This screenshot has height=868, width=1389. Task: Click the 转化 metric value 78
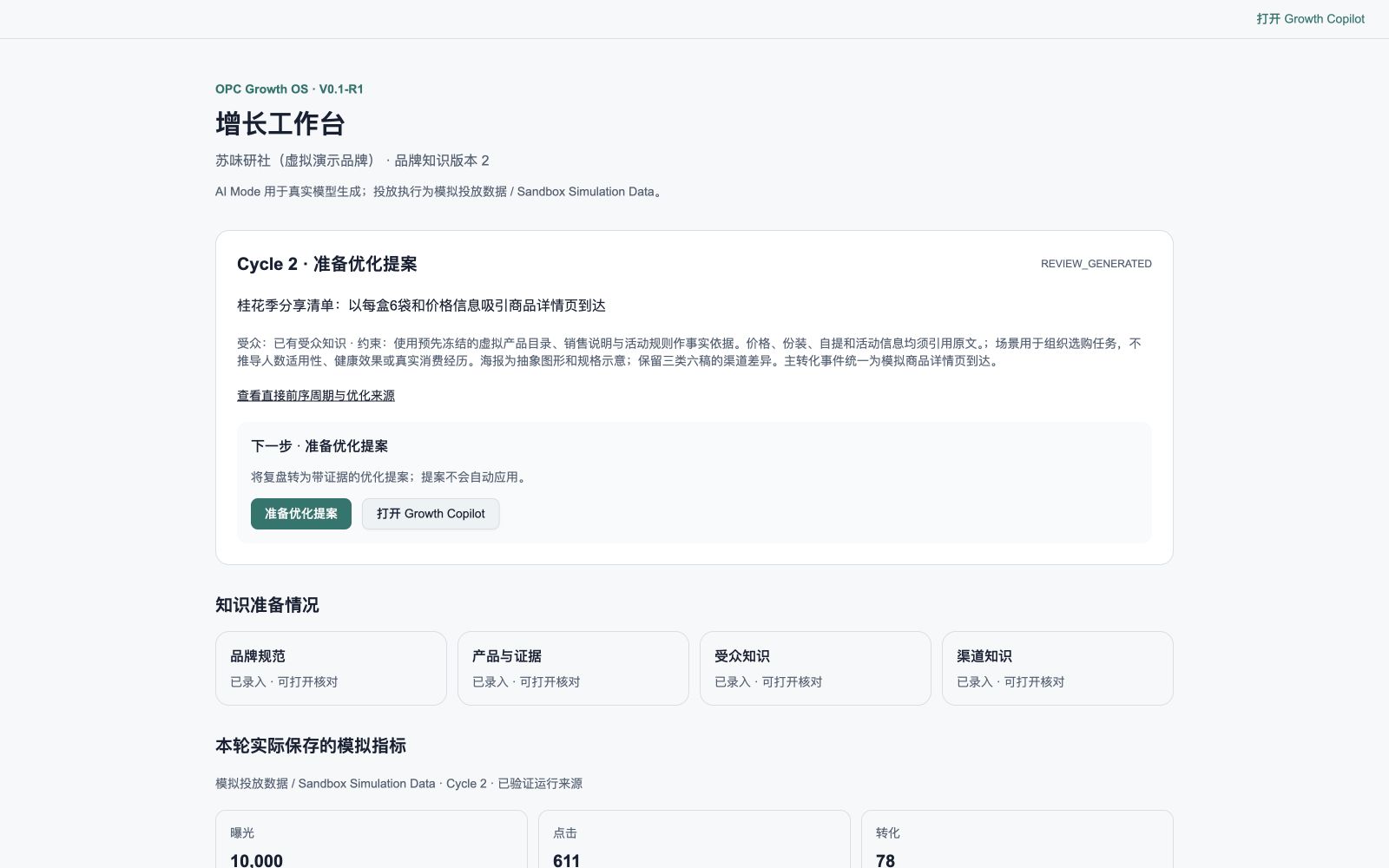point(885,860)
